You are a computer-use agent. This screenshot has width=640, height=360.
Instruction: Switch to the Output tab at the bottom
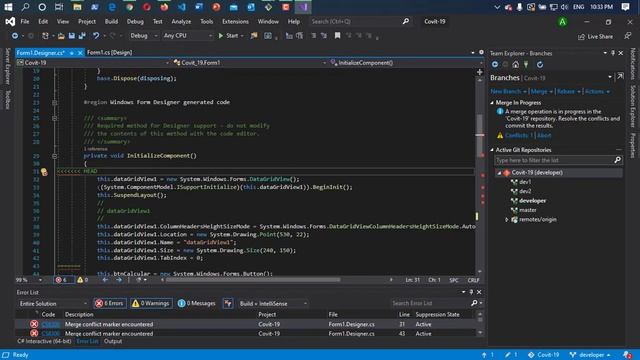coord(113,341)
